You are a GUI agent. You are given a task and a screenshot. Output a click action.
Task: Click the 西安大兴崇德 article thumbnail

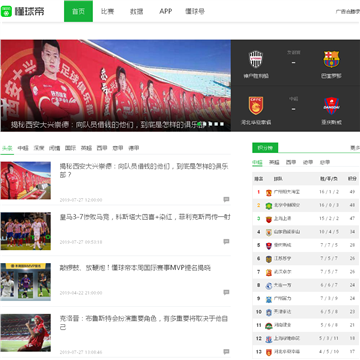[x=26, y=180]
